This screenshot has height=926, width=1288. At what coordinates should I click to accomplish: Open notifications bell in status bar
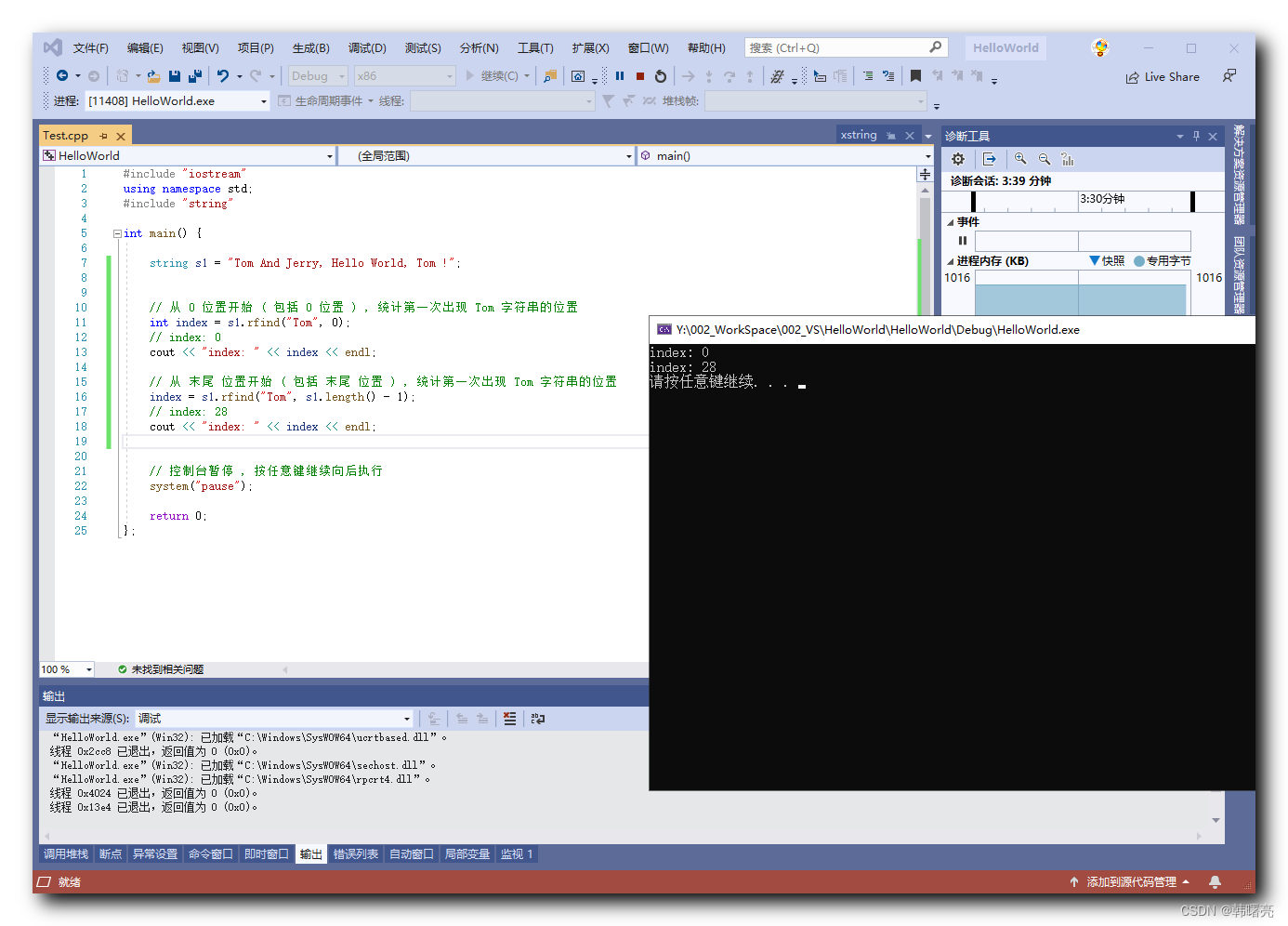tap(1215, 882)
